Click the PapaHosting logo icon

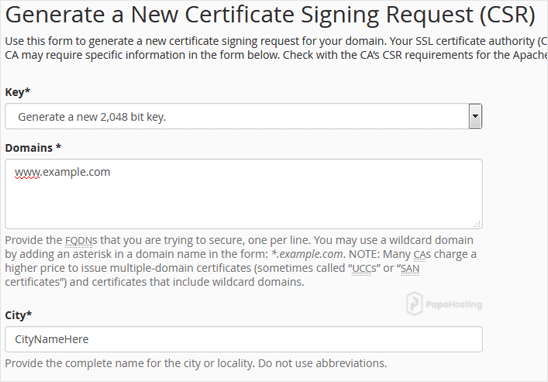(x=414, y=304)
